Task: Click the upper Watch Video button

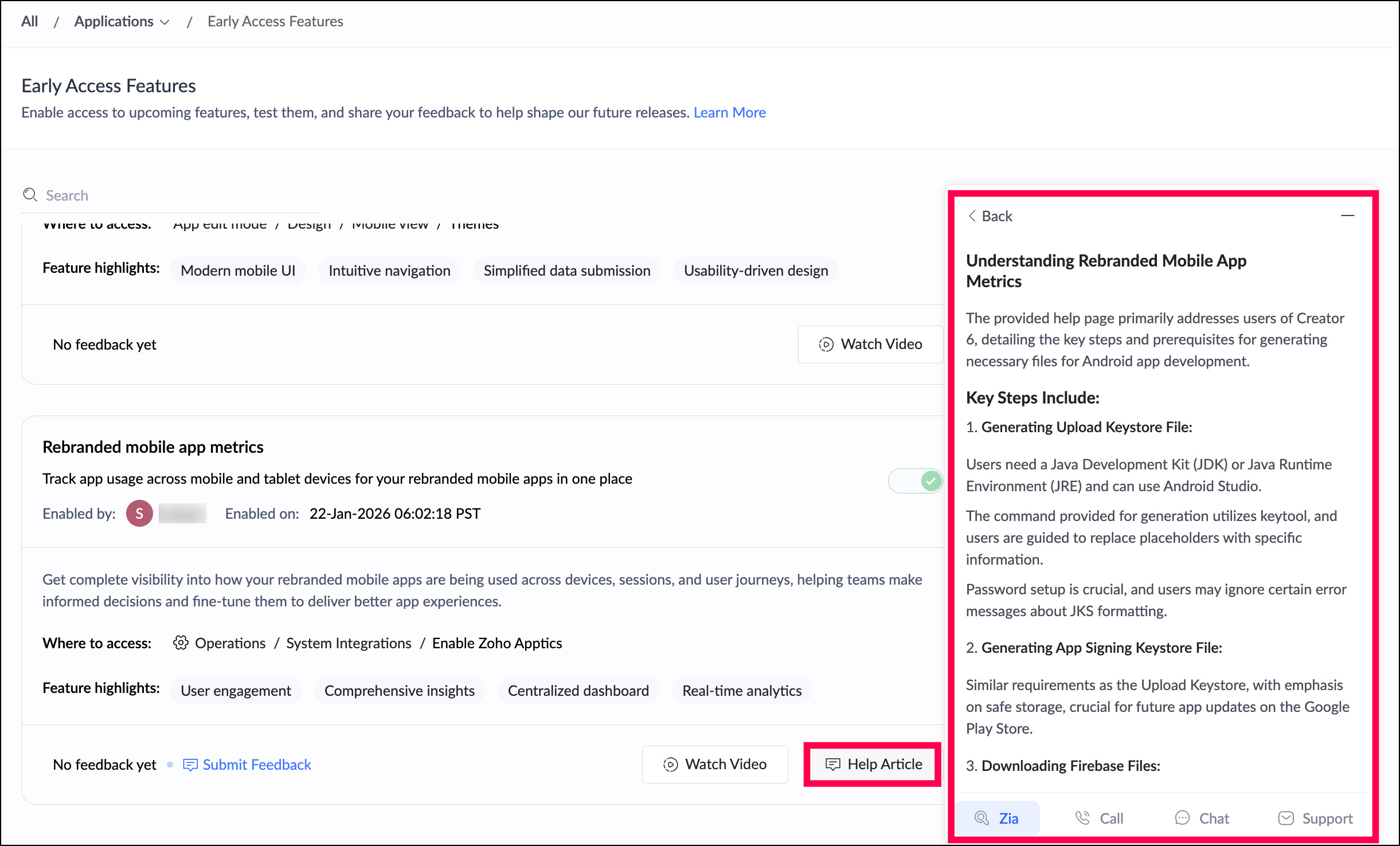Action: point(870,344)
